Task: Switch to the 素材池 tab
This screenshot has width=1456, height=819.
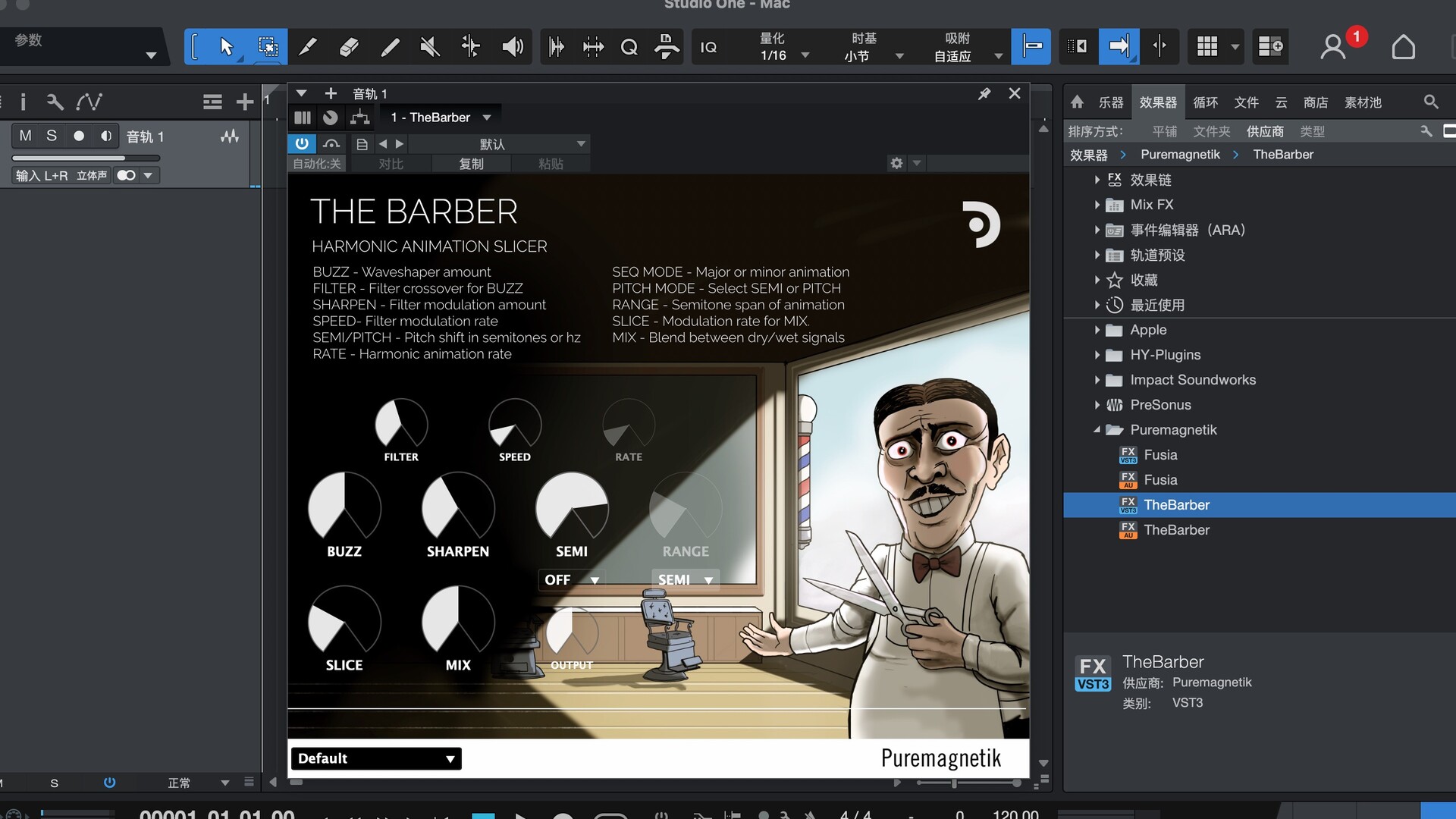Action: 1363,102
